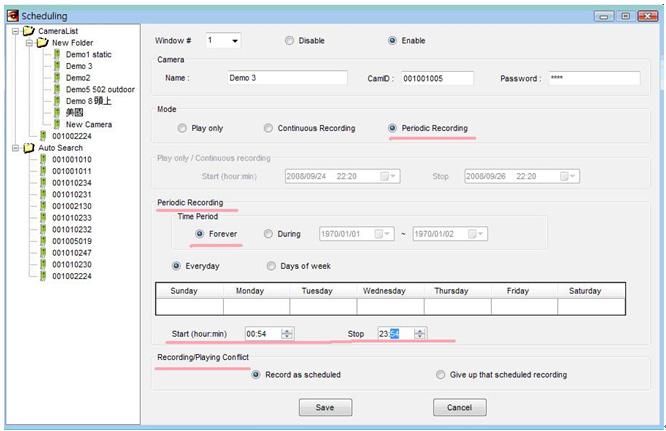Choose Continuous Recording mode
This screenshot has height=431, width=666.
(x=268, y=128)
